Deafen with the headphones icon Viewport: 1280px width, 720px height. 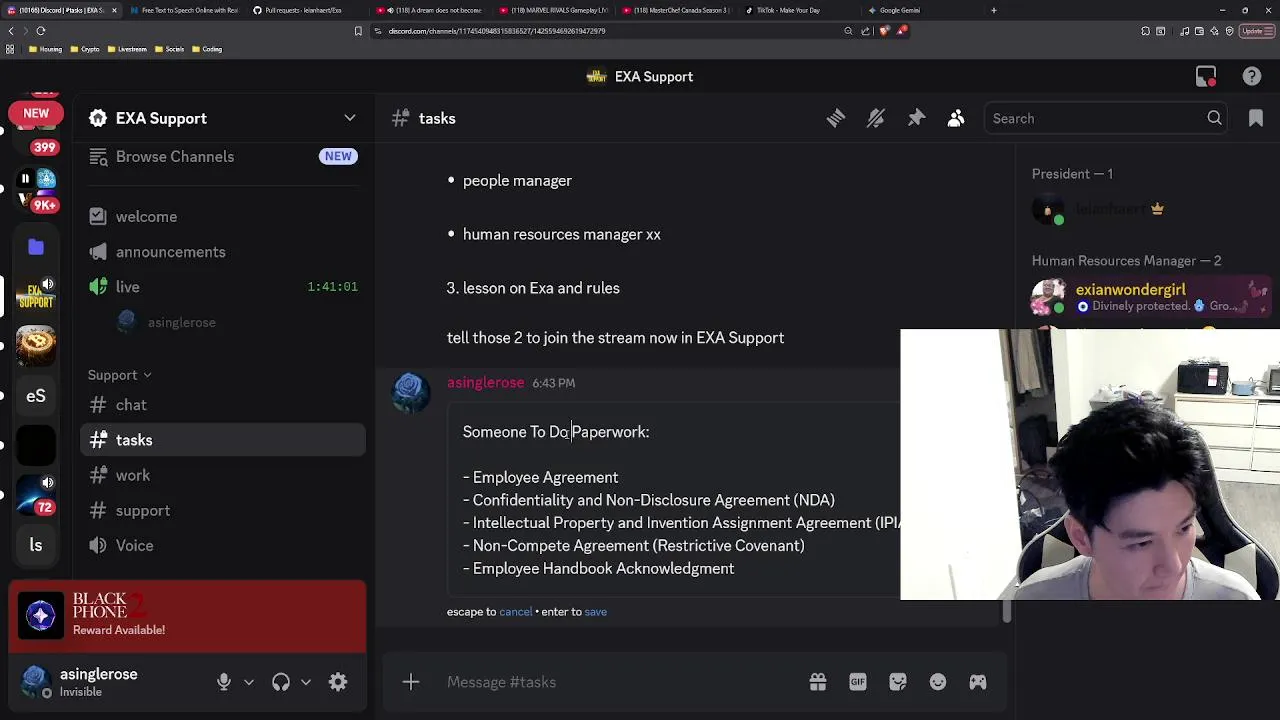click(x=281, y=682)
